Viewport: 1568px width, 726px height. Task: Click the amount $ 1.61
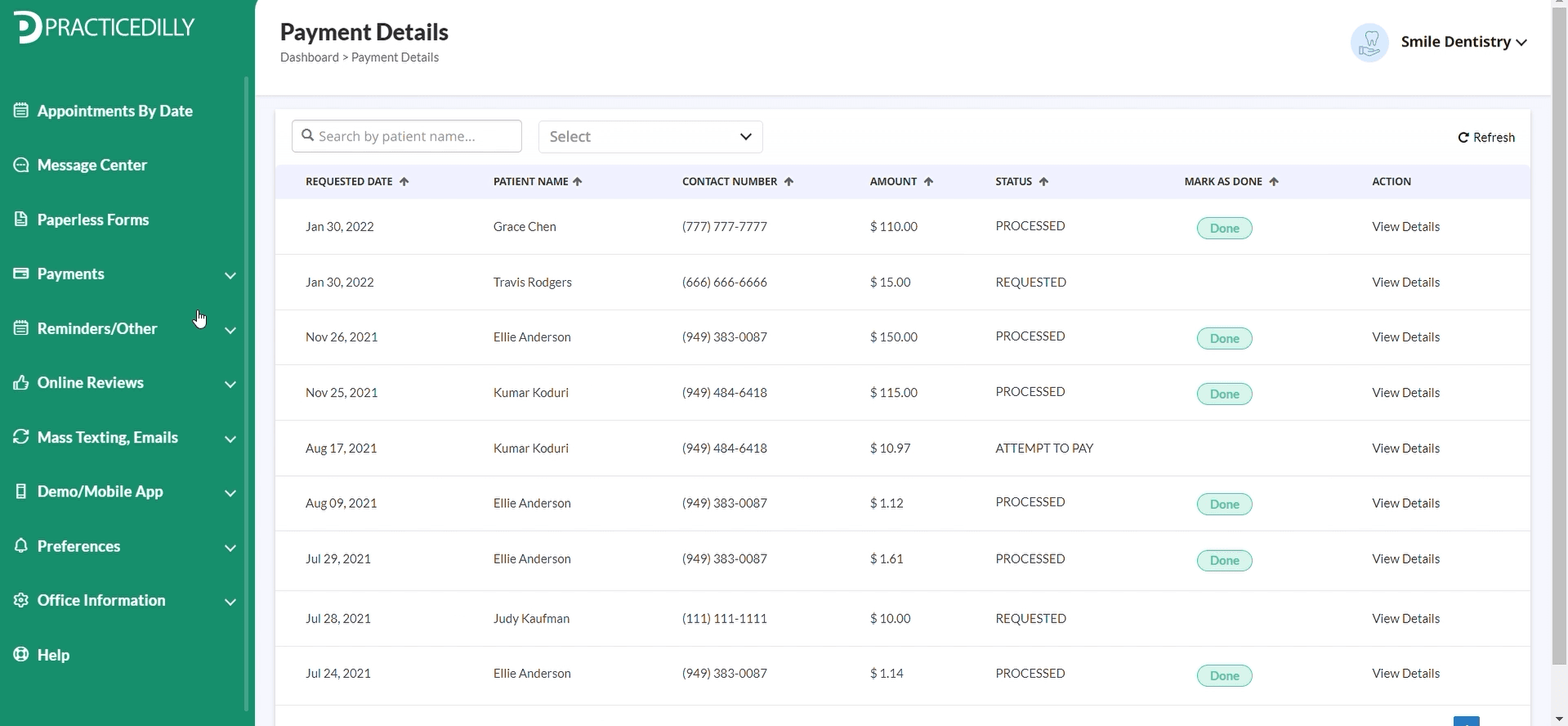click(887, 559)
